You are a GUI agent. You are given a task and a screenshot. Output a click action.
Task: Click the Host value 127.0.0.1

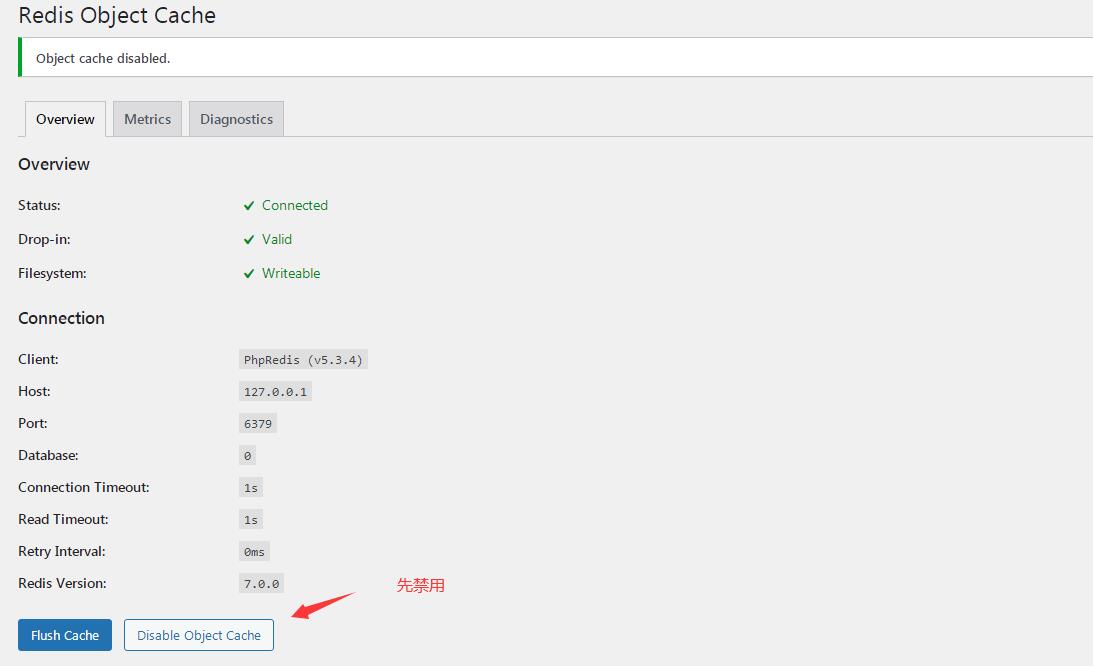tap(275, 391)
